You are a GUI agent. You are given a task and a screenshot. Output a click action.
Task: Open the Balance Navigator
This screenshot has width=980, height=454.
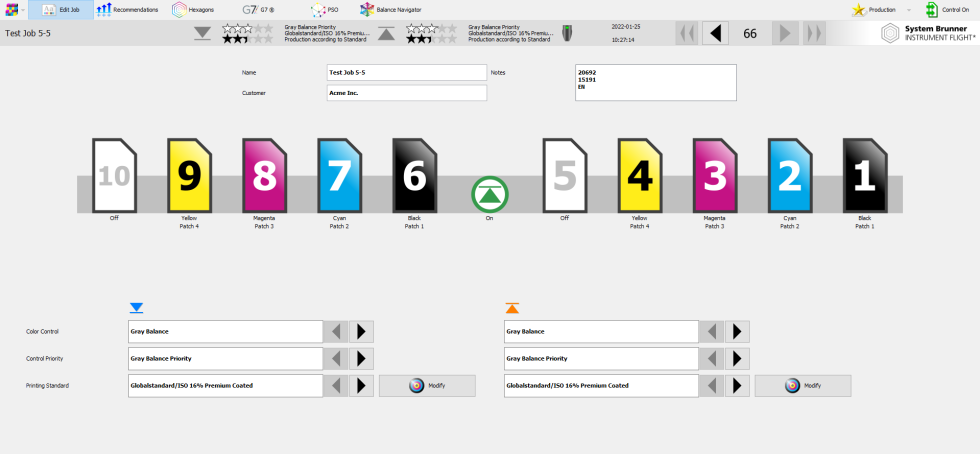coord(391,10)
